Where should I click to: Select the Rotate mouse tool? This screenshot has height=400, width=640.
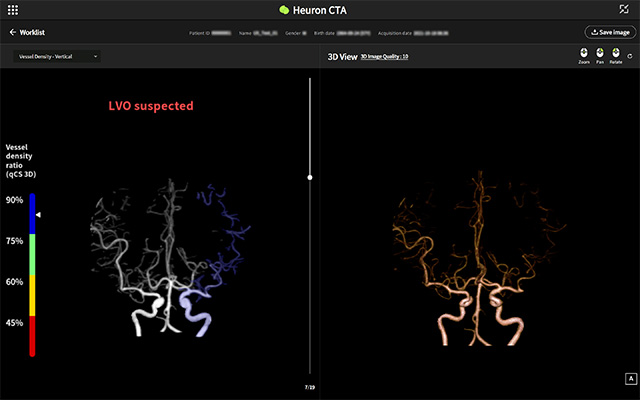point(616,54)
